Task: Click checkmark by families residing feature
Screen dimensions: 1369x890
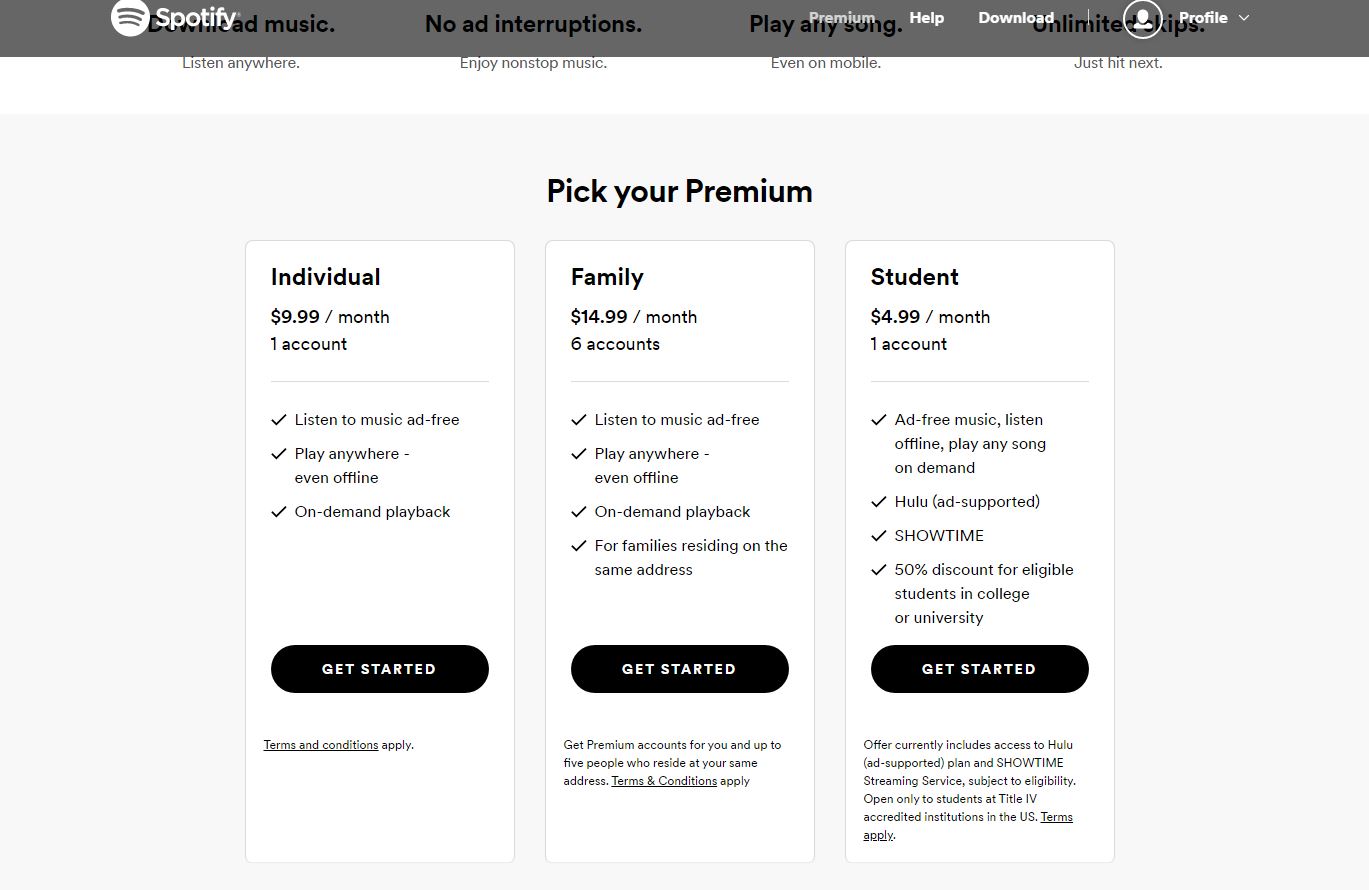Action: (579, 546)
